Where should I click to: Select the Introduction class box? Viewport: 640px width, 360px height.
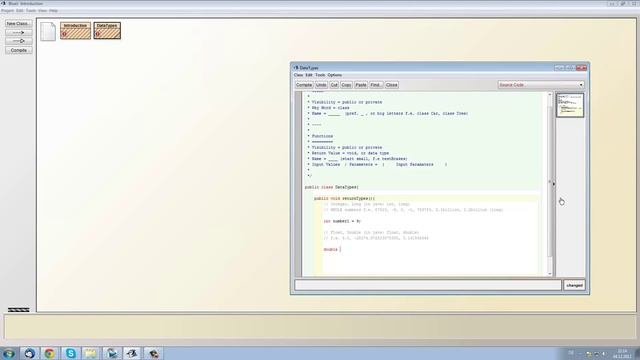click(x=76, y=31)
